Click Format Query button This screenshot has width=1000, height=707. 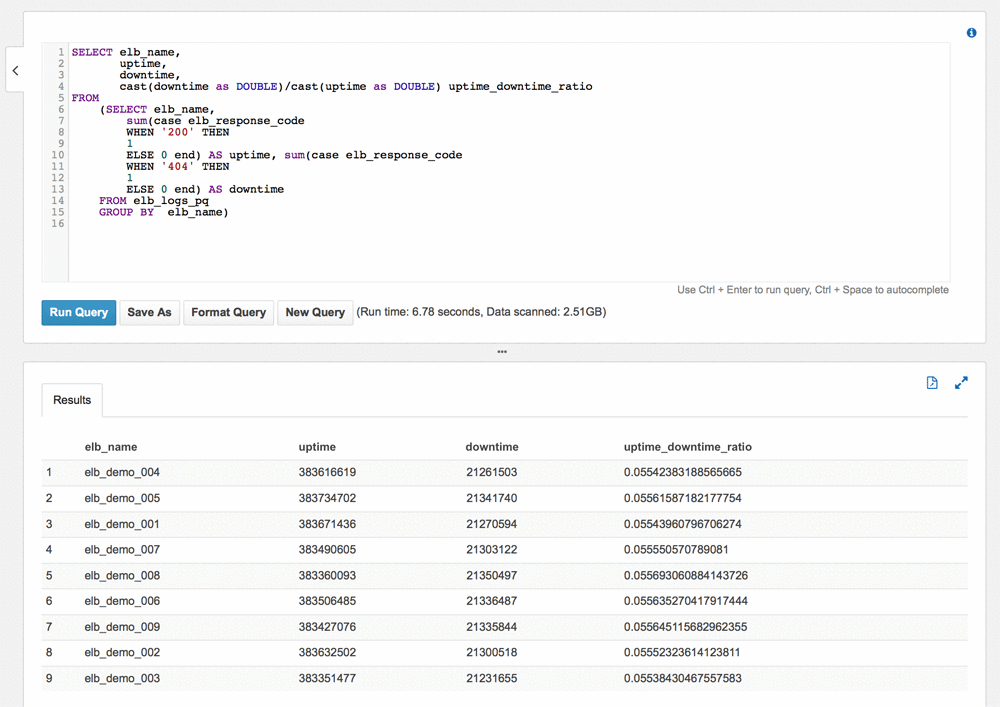tap(228, 312)
